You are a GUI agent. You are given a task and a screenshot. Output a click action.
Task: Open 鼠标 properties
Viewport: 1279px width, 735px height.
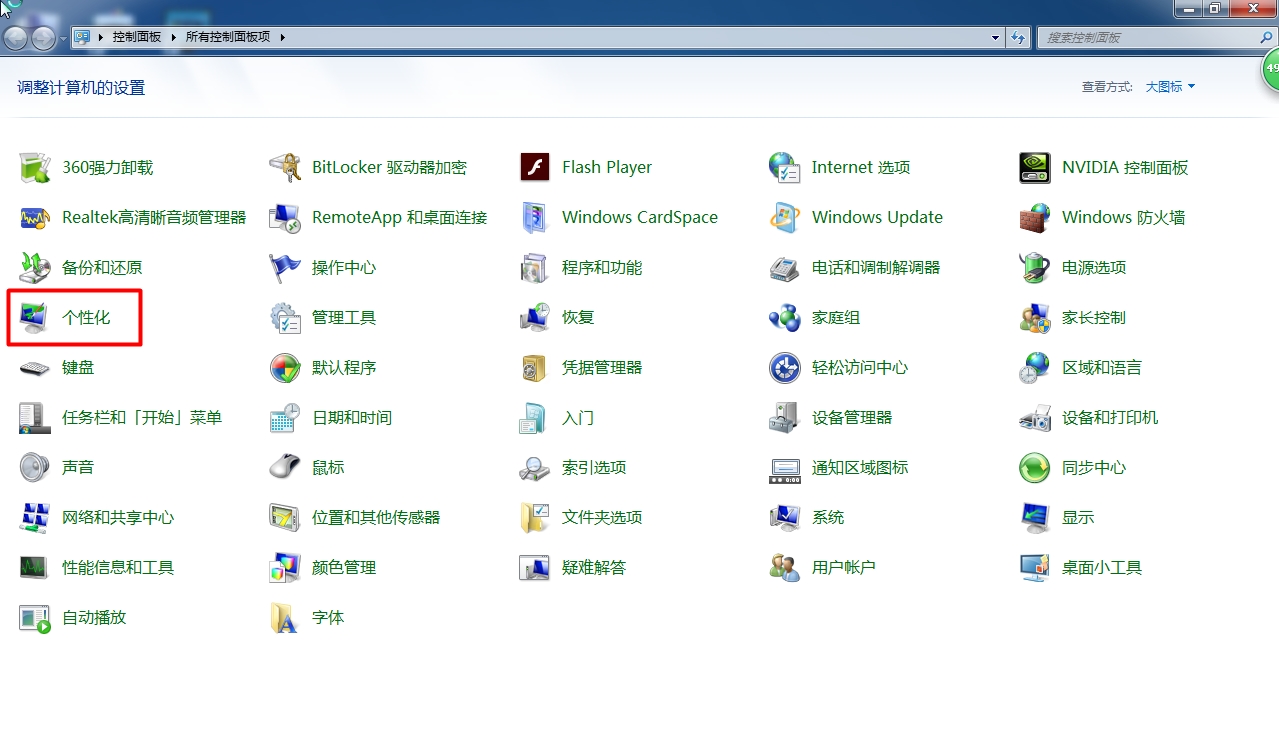(x=328, y=467)
